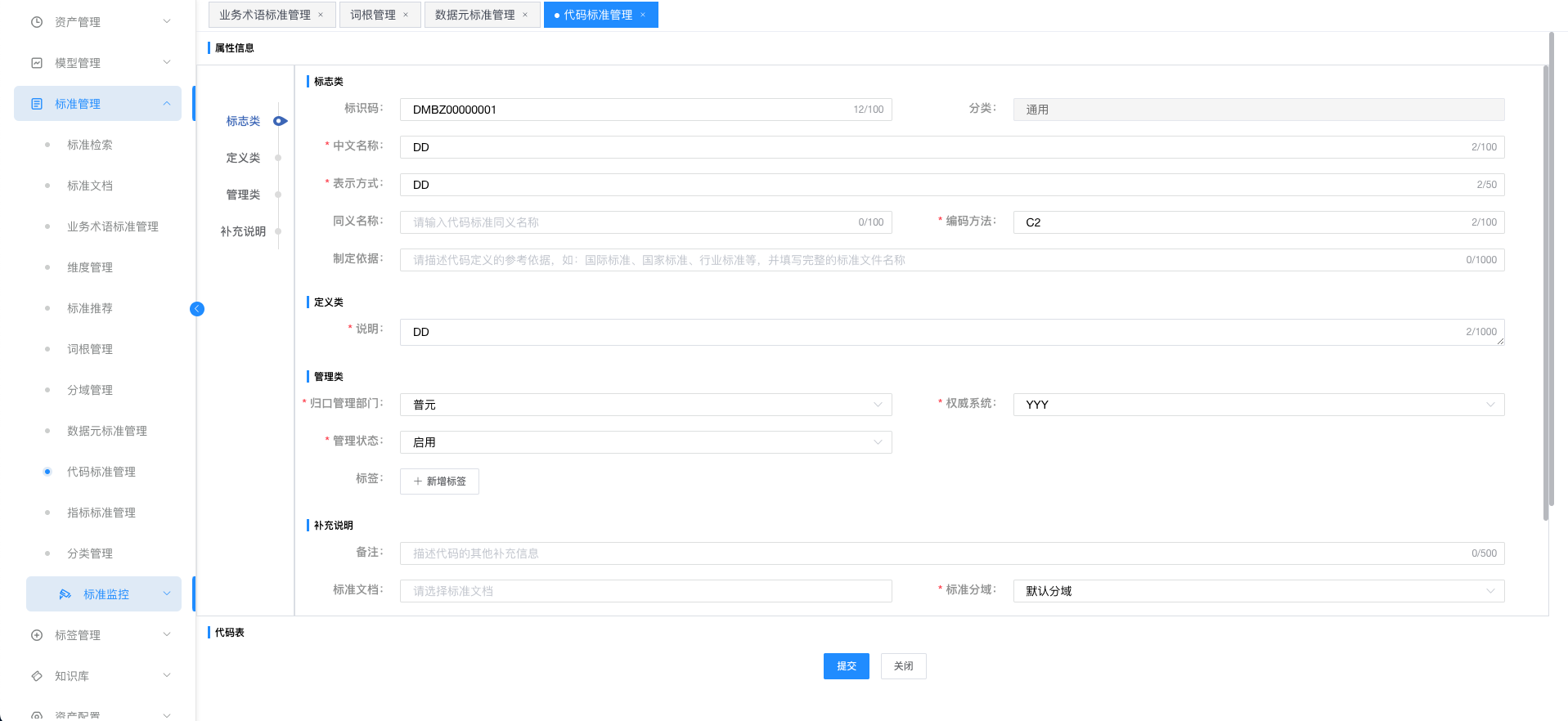Click the 资产管理 clock icon
Viewport: 1568px width, 721px height.
pyautogui.click(x=37, y=22)
